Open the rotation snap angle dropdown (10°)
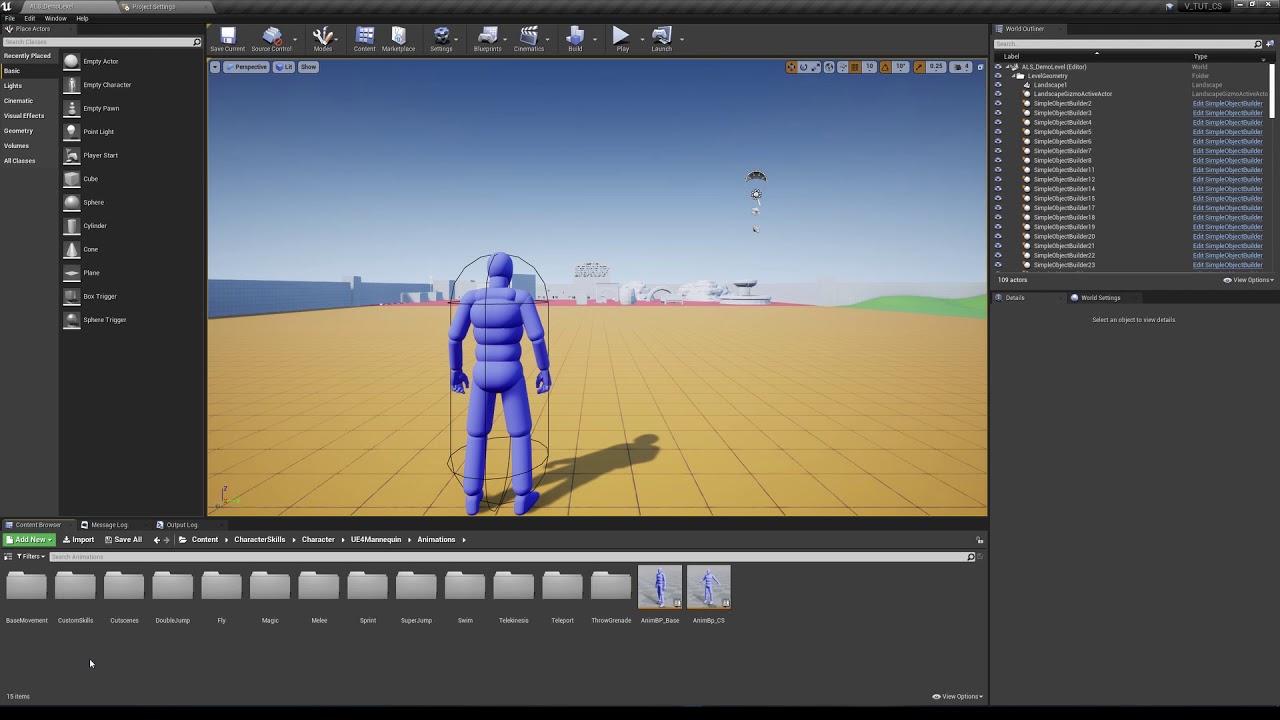Image resolution: width=1280 pixels, height=720 pixels. click(x=900, y=67)
